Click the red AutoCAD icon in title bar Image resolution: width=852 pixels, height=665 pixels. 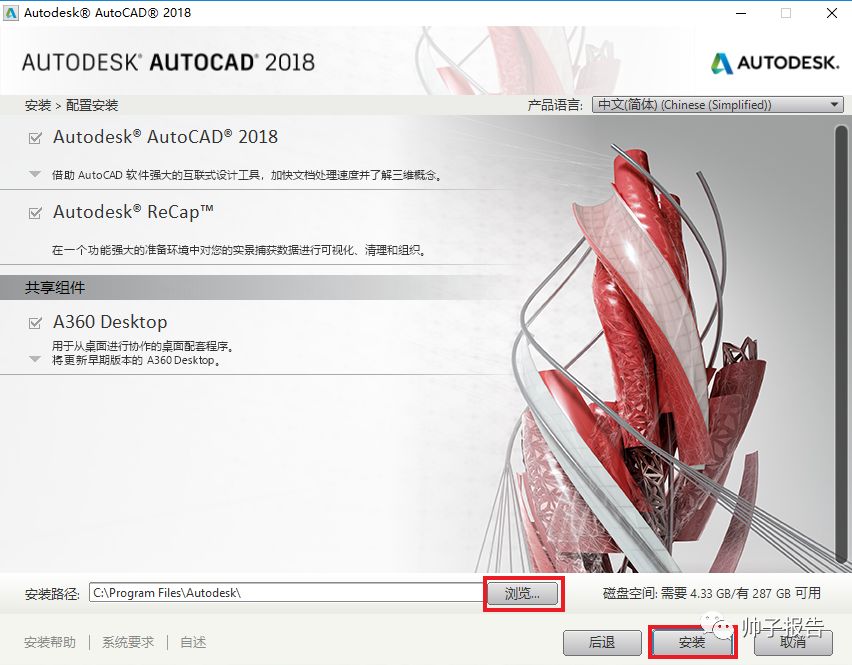[x=13, y=12]
